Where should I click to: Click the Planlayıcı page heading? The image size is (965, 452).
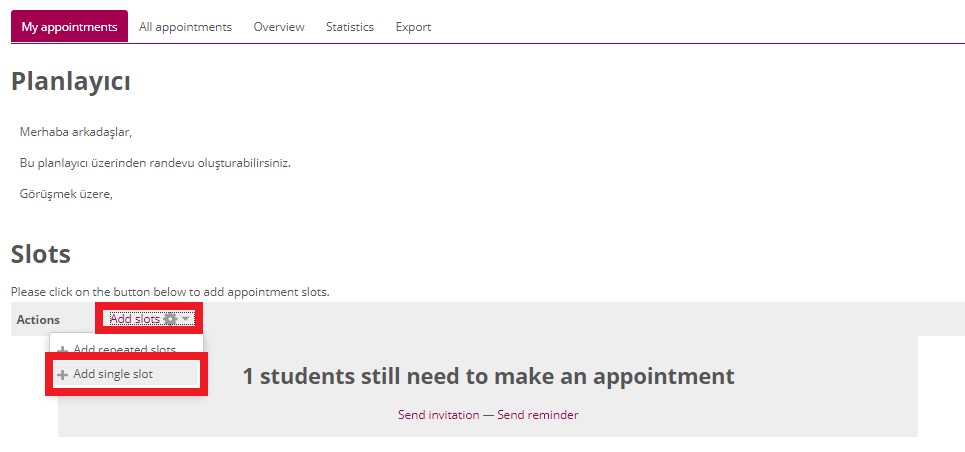point(71,82)
